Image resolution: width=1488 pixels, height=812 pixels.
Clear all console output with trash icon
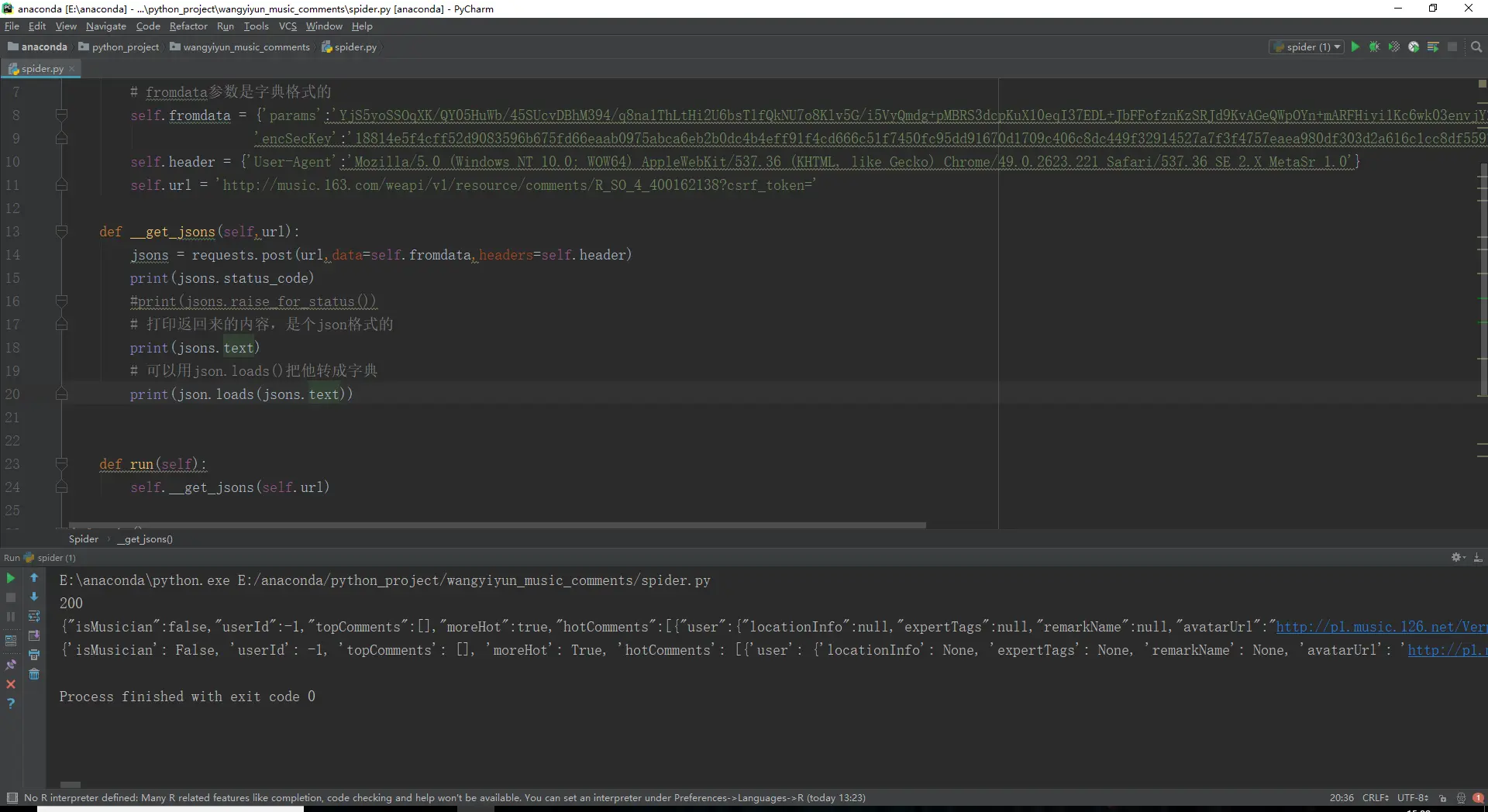(34, 674)
